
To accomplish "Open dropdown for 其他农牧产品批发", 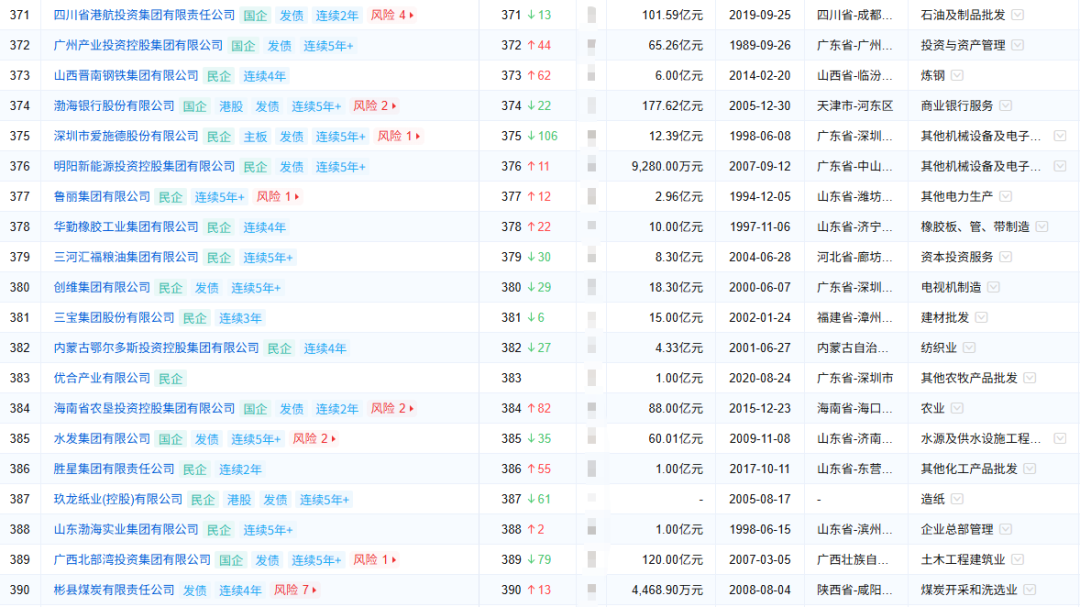I will (1030, 378).
